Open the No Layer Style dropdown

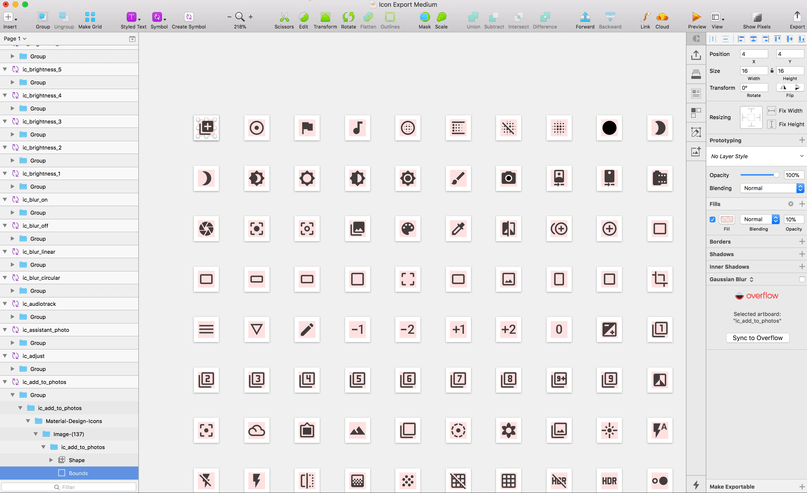pos(756,156)
